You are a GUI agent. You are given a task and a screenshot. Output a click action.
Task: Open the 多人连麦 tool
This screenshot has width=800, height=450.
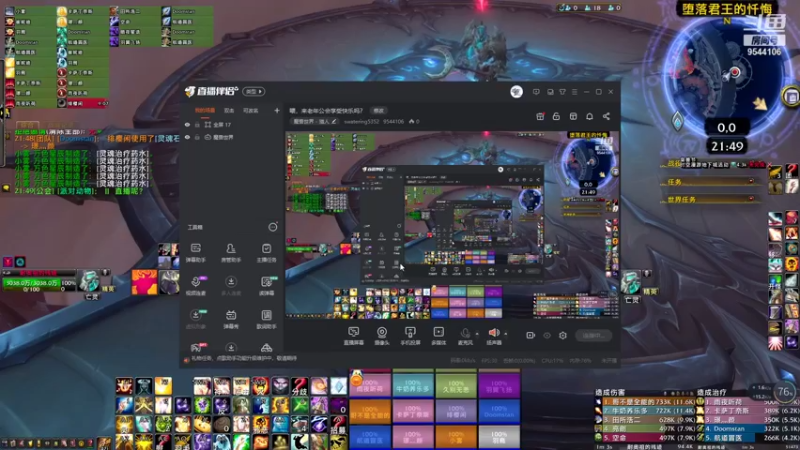click(231, 286)
